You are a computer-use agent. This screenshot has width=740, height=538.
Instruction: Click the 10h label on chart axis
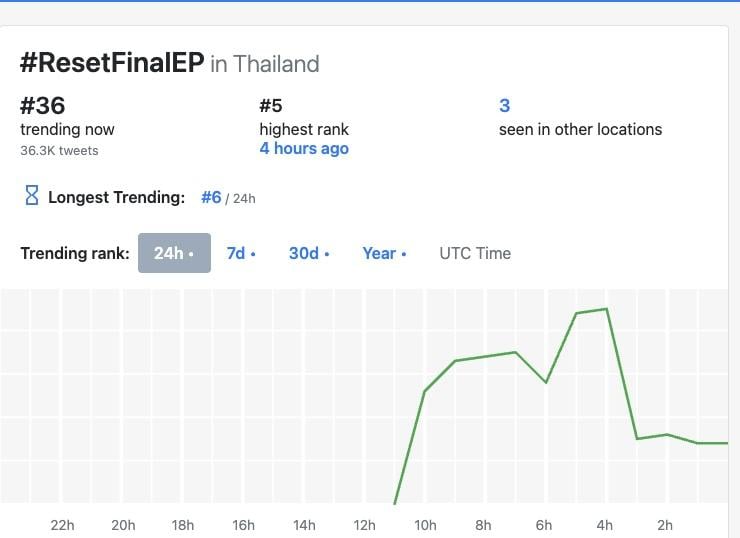coord(424,525)
